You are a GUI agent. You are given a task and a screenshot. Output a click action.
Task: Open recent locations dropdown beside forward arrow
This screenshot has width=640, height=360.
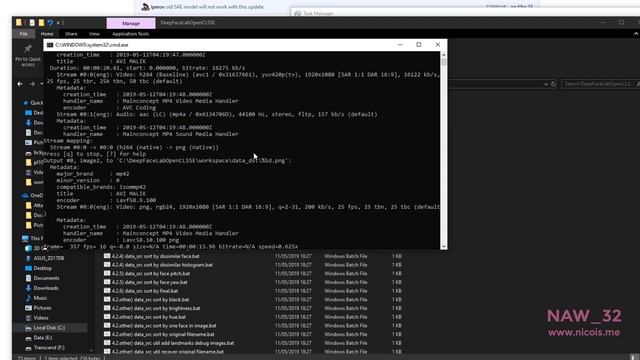tap(42, 84)
